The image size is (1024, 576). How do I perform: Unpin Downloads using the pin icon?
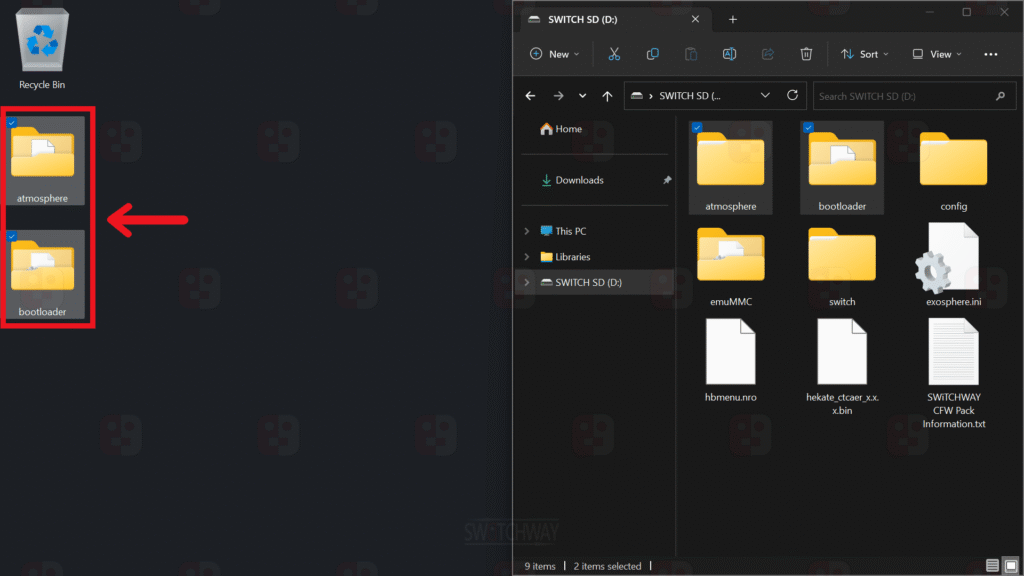pos(667,180)
